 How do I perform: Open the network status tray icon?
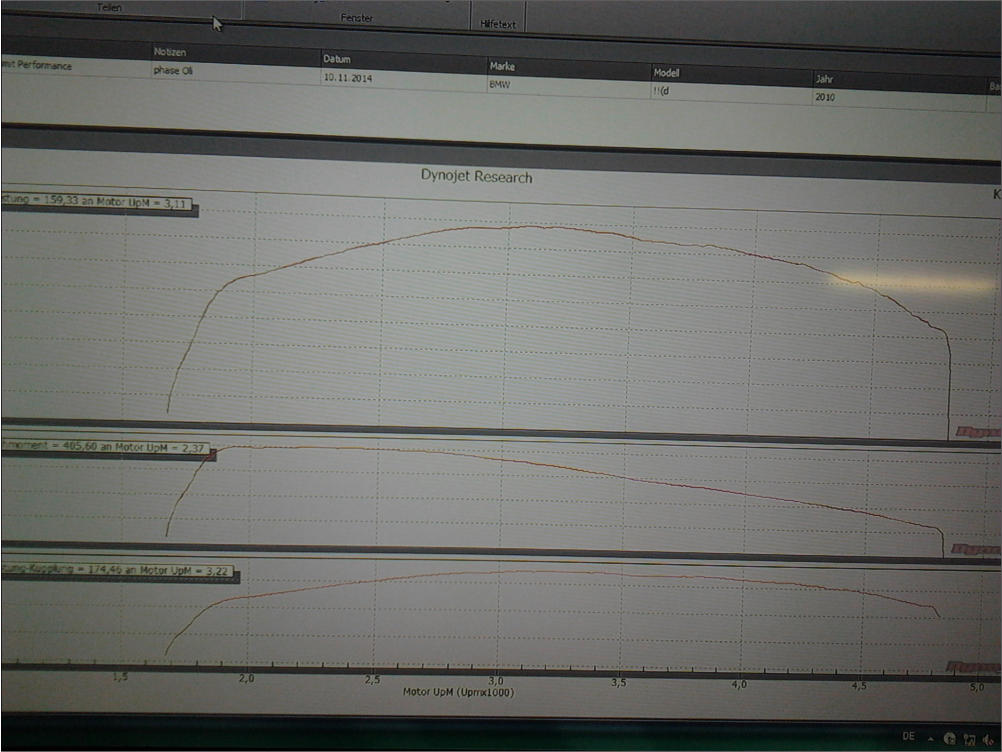pyautogui.click(x=969, y=740)
